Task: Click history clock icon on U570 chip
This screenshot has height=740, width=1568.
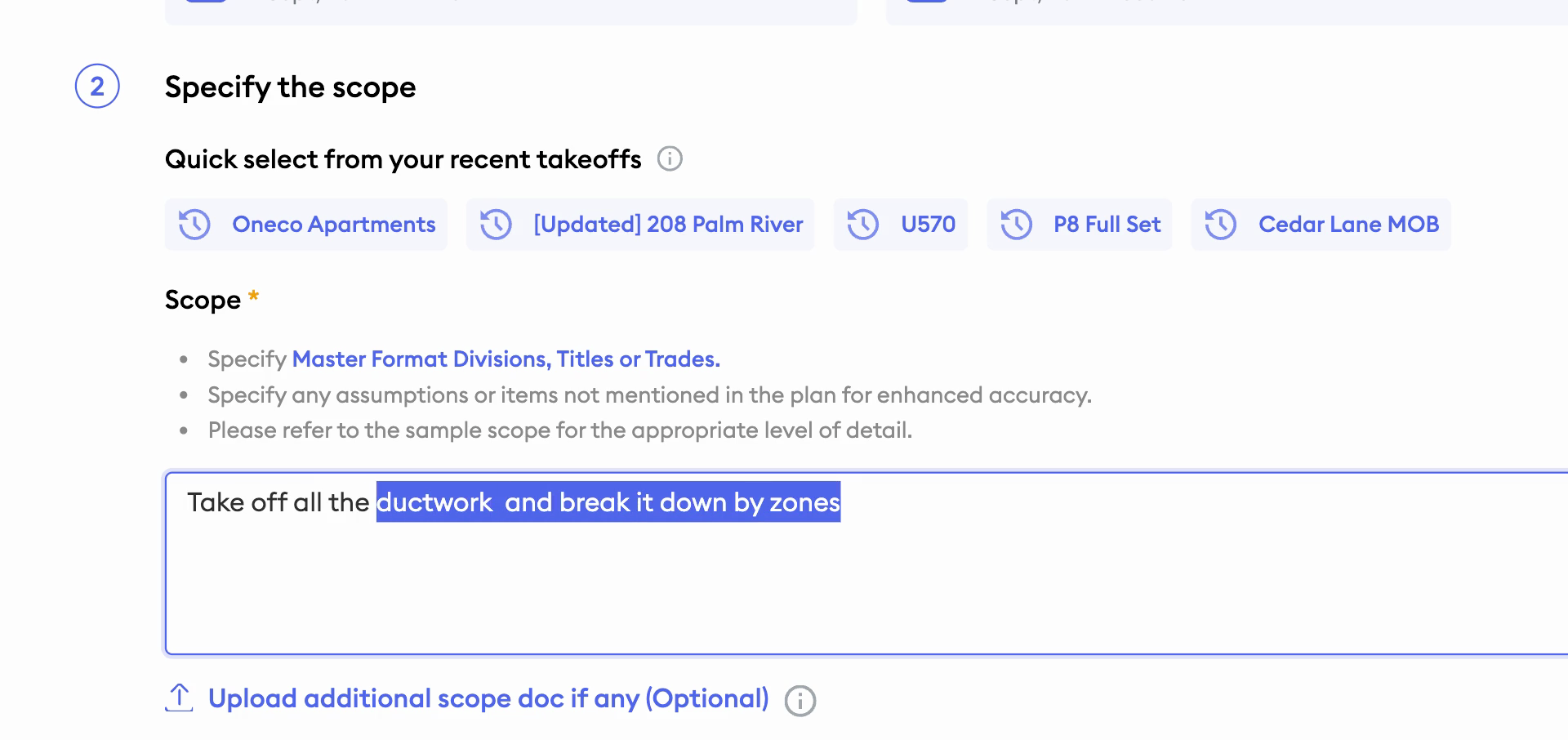Action: [863, 225]
